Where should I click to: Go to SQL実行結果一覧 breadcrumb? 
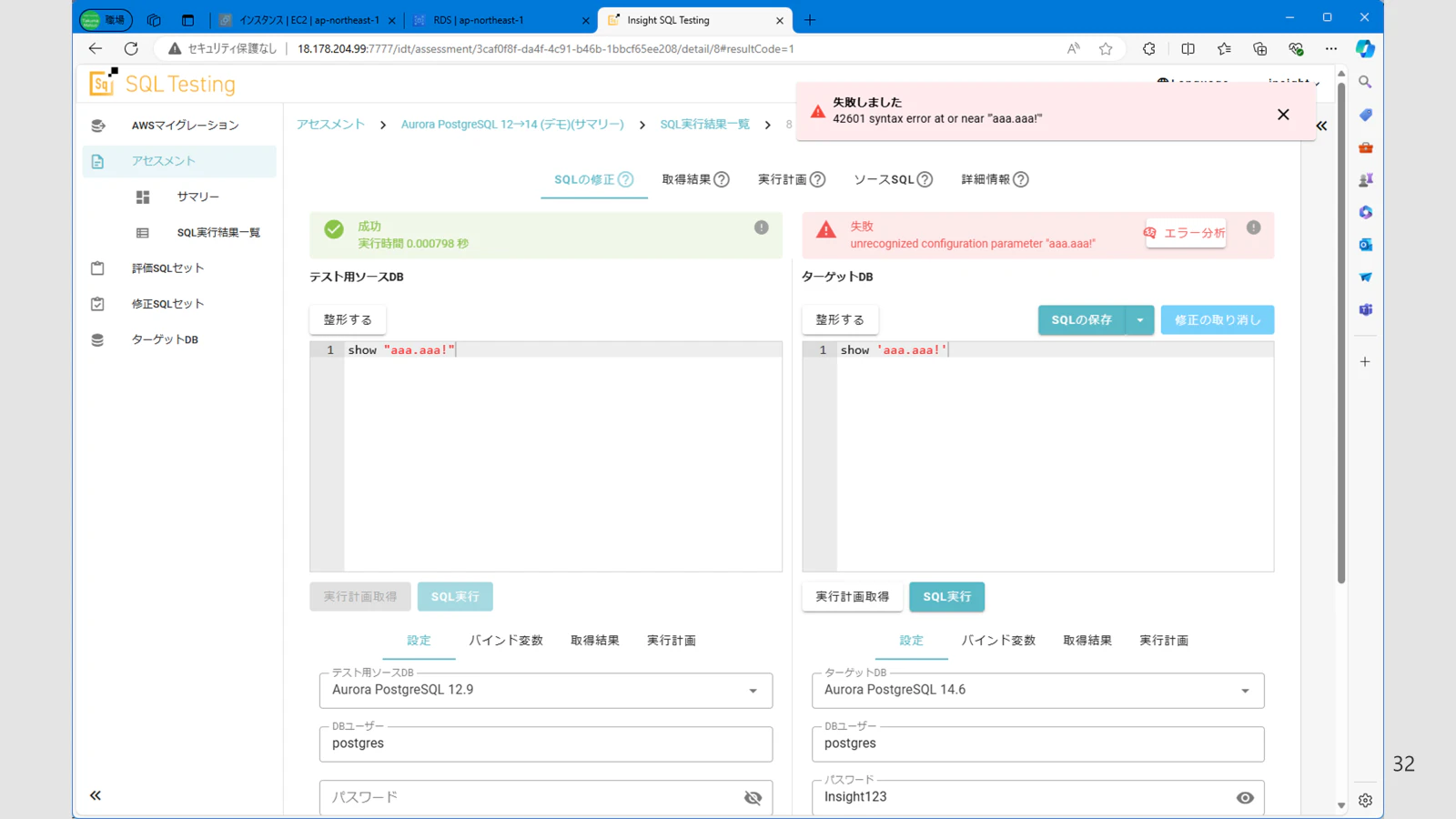point(705,125)
